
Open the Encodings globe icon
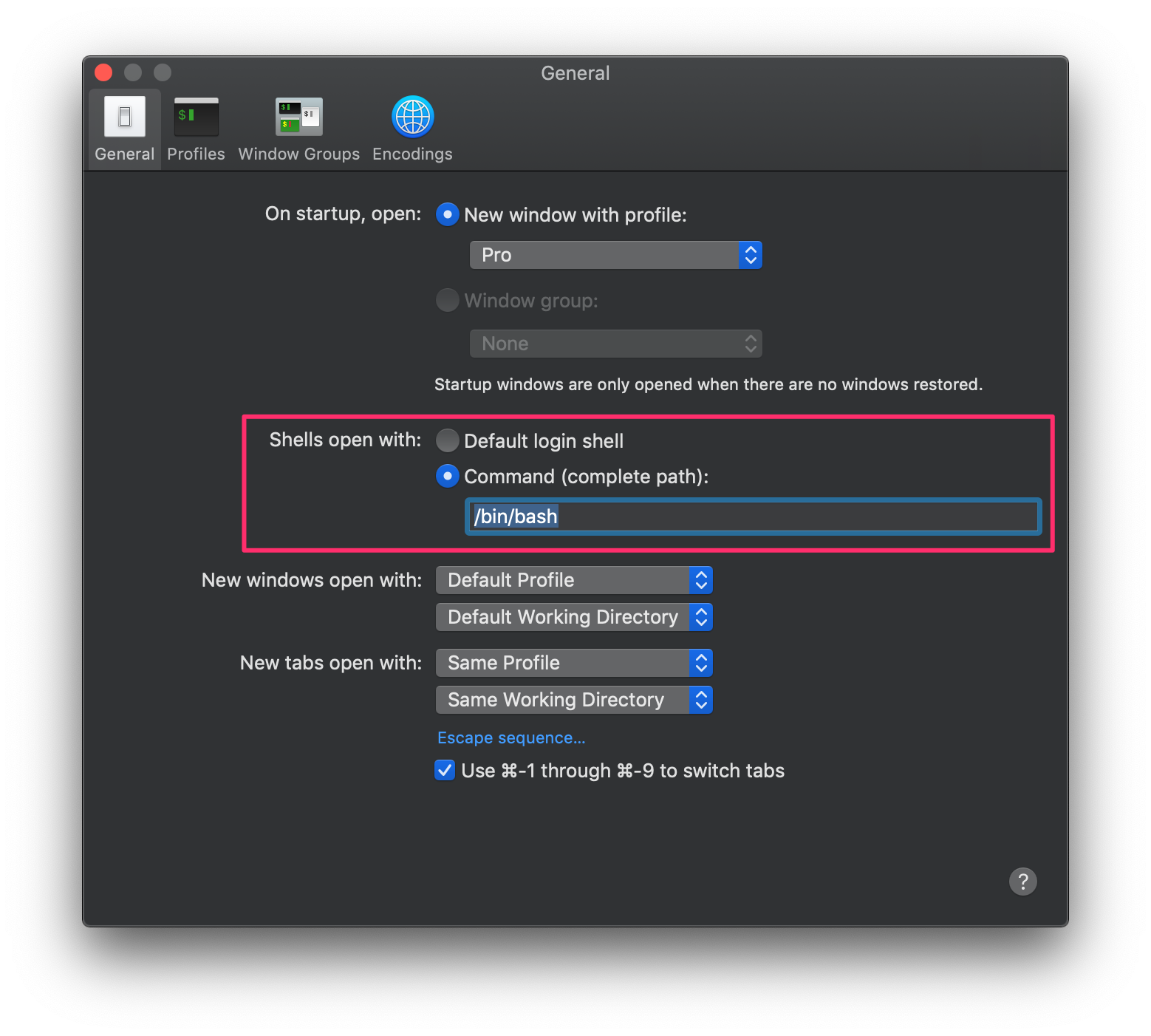pyautogui.click(x=412, y=117)
